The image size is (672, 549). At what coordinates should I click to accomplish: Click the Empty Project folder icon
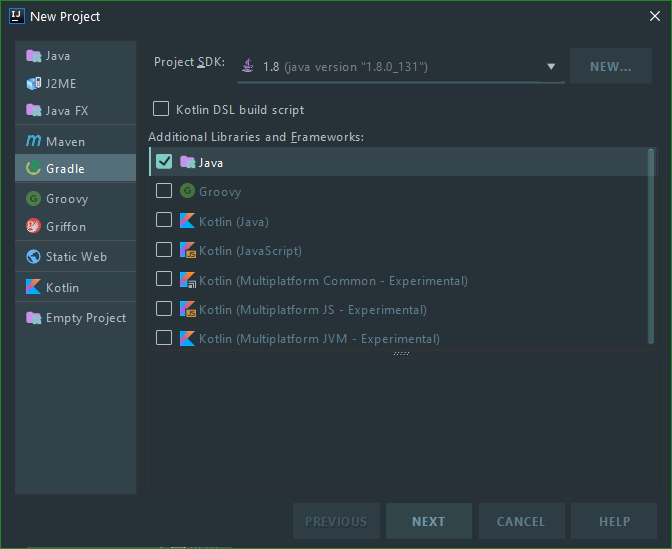33,318
